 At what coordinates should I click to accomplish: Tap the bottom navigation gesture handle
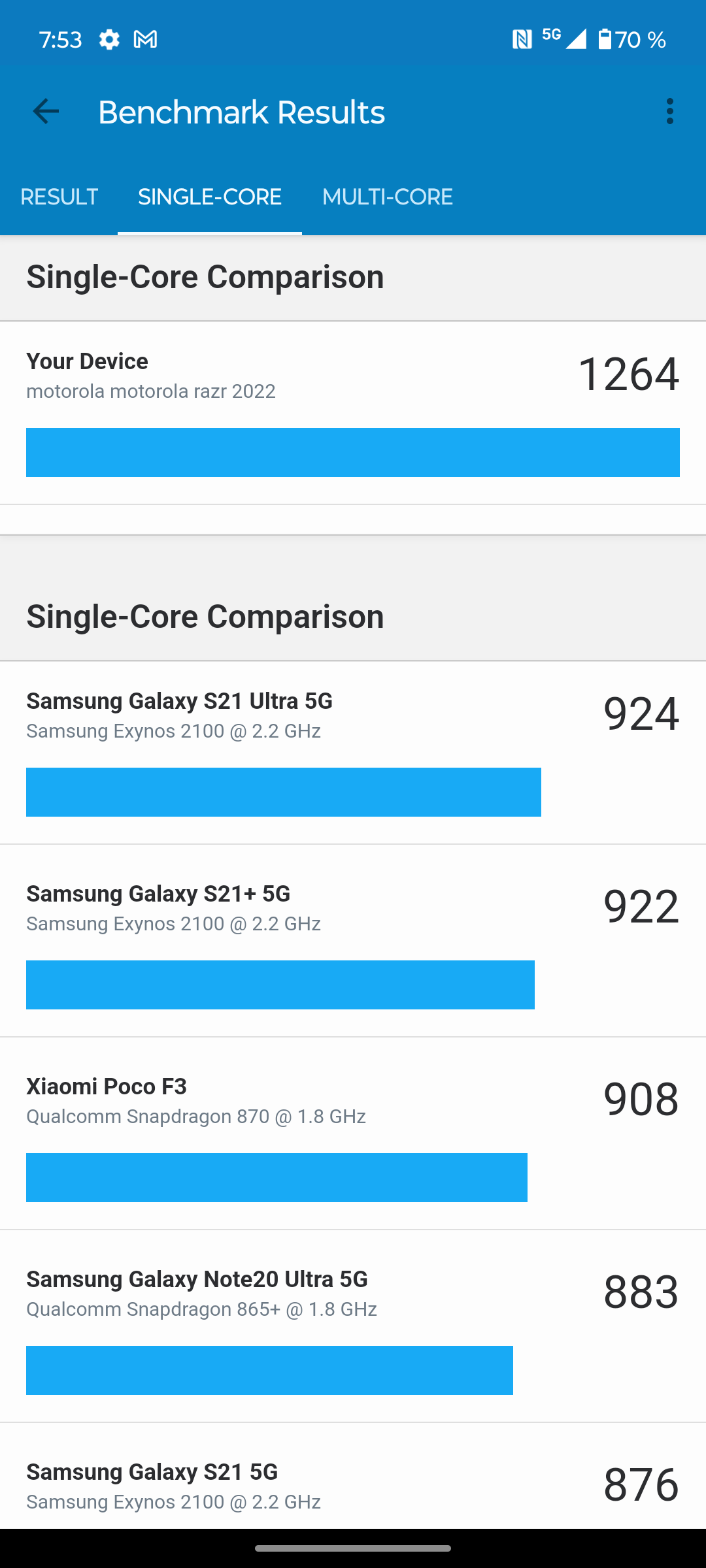pos(353,1548)
